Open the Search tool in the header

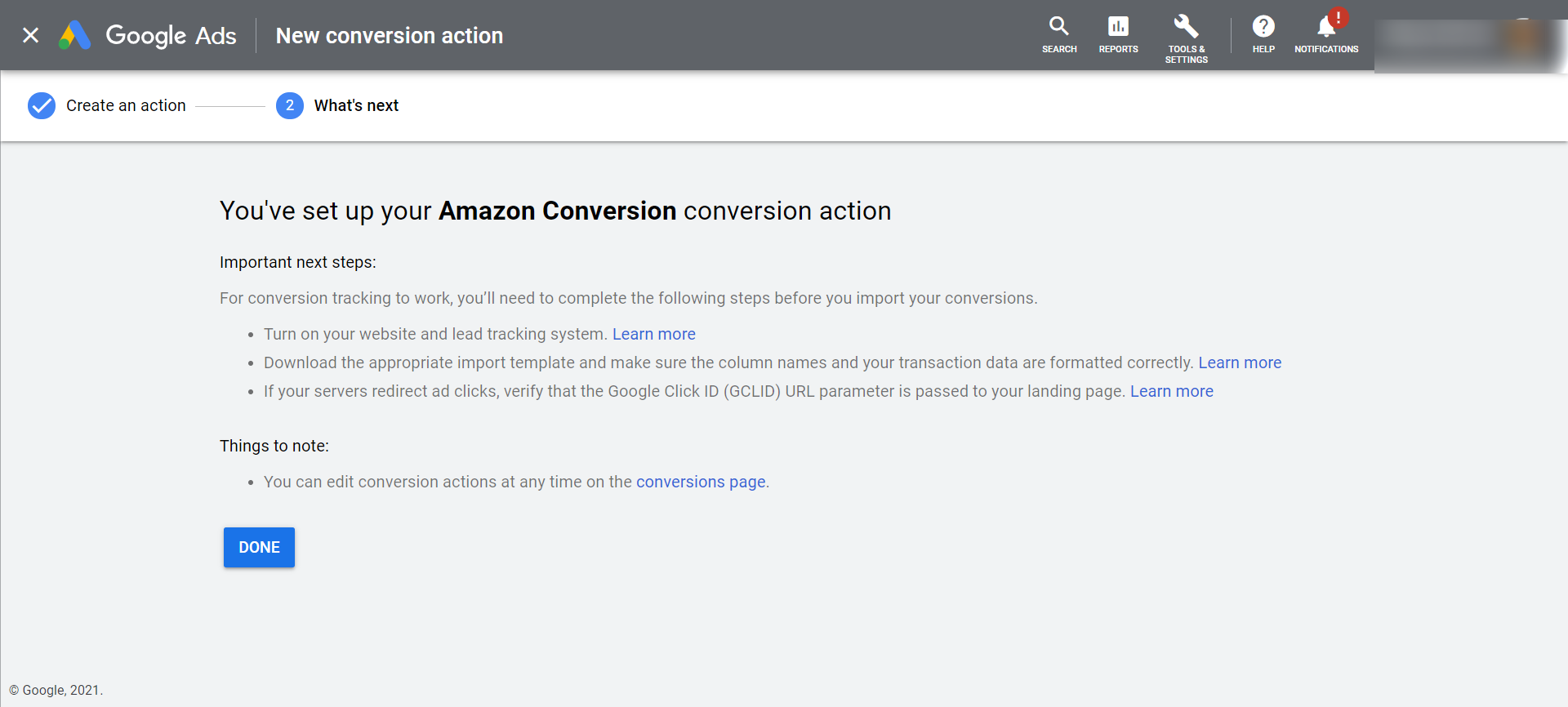(1059, 35)
